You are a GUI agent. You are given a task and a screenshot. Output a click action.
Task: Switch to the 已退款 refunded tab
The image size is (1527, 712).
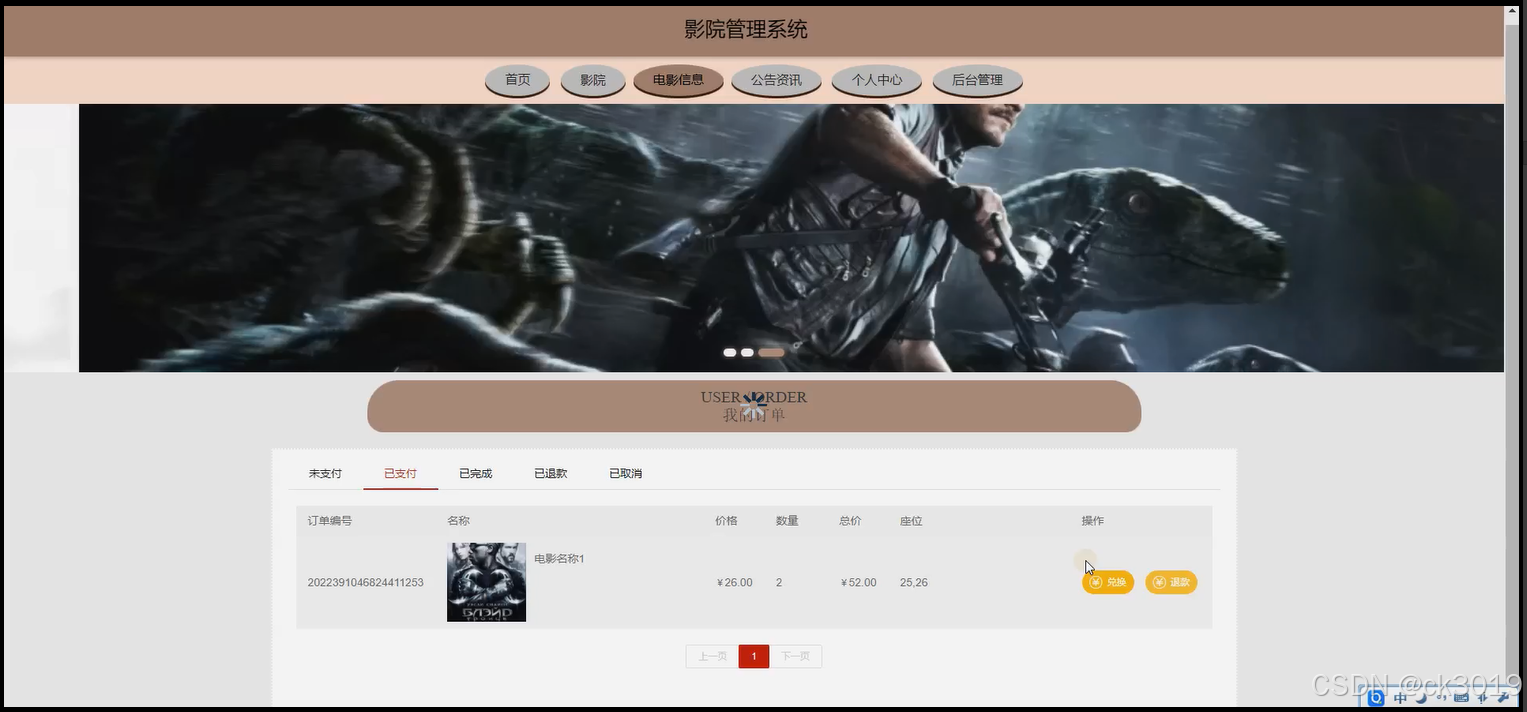pyautogui.click(x=550, y=473)
